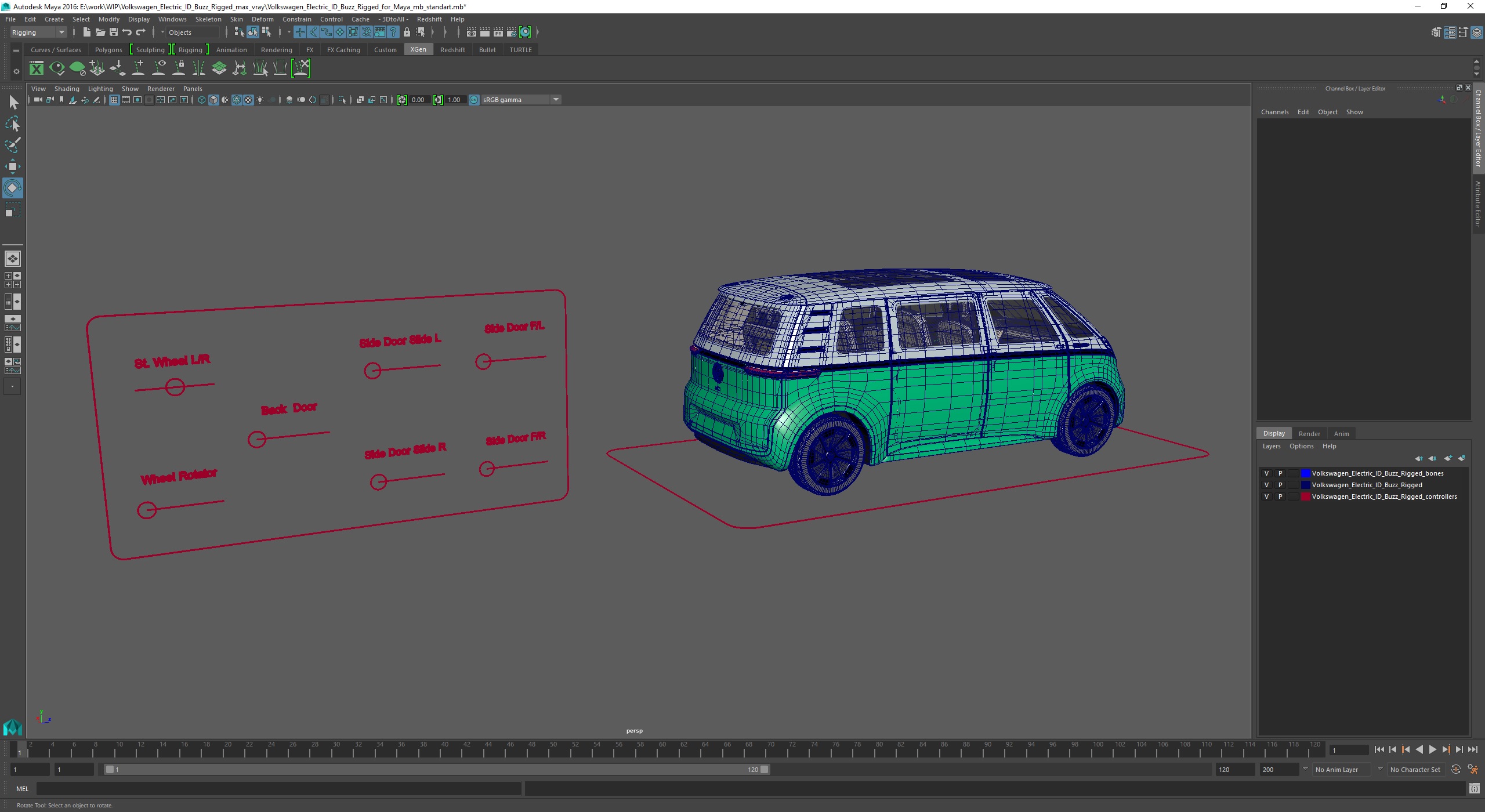Click the timeline range slider bar
The image size is (1485, 812).
(x=437, y=770)
